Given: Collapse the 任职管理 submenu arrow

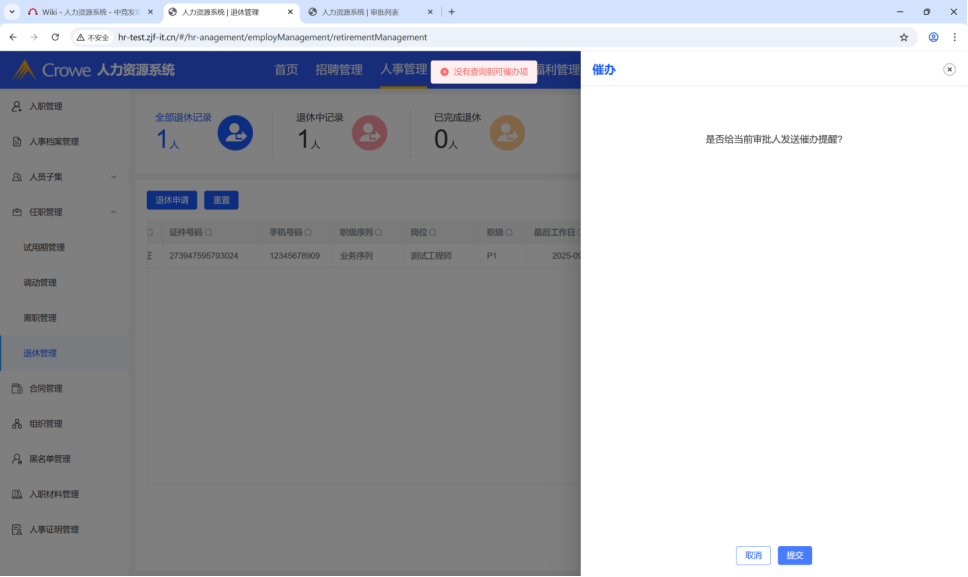Looking at the screenshot, I should [x=113, y=212].
